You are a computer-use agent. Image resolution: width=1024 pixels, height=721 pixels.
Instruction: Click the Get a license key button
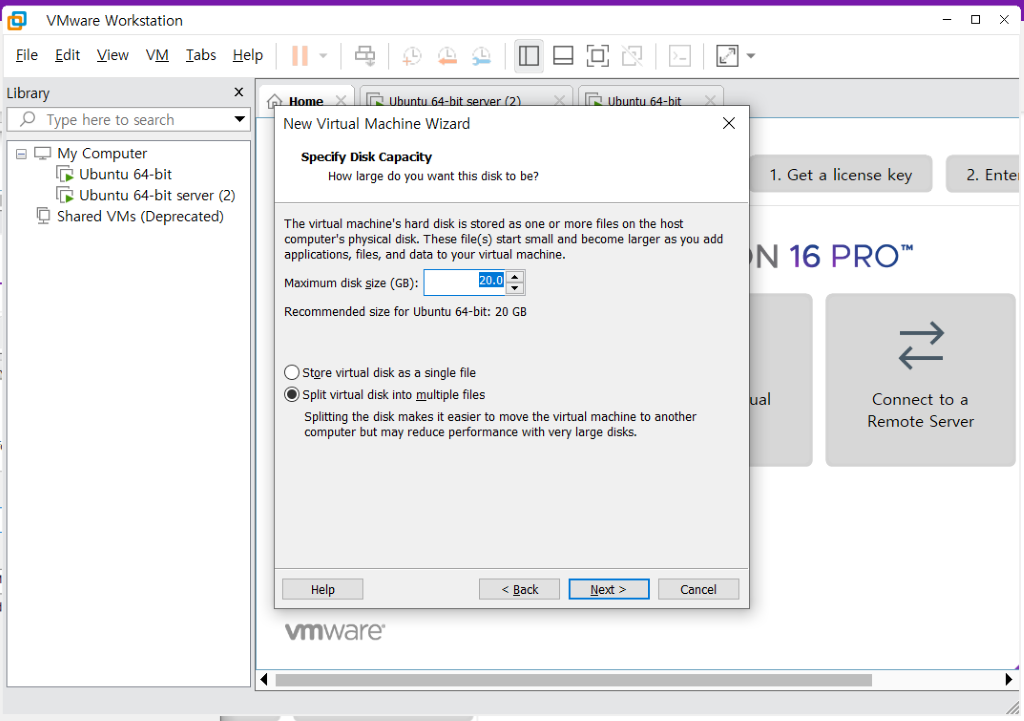click(x=840, y=174)
